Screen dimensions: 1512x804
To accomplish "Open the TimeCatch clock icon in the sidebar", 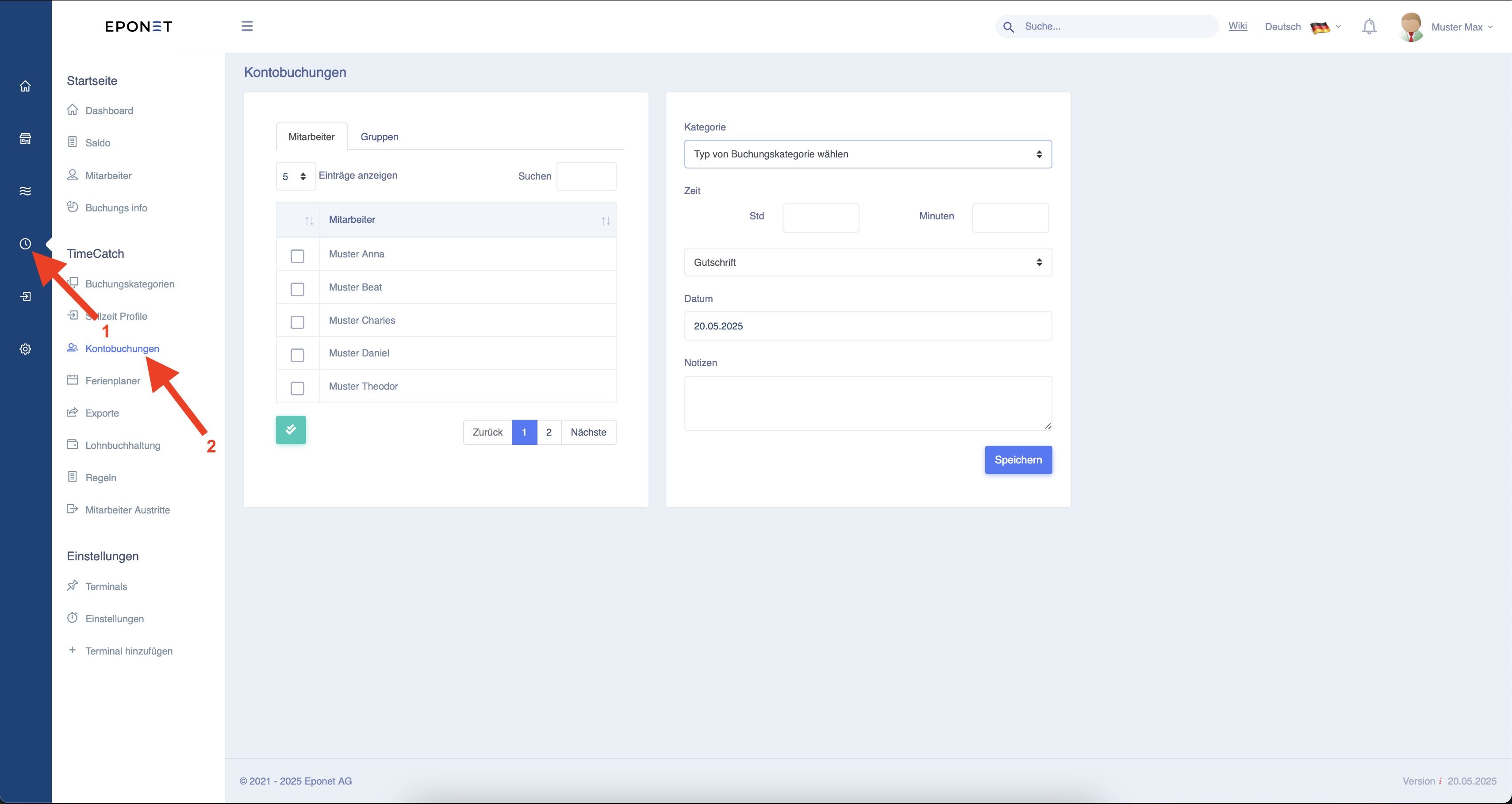I will (25, 244).
